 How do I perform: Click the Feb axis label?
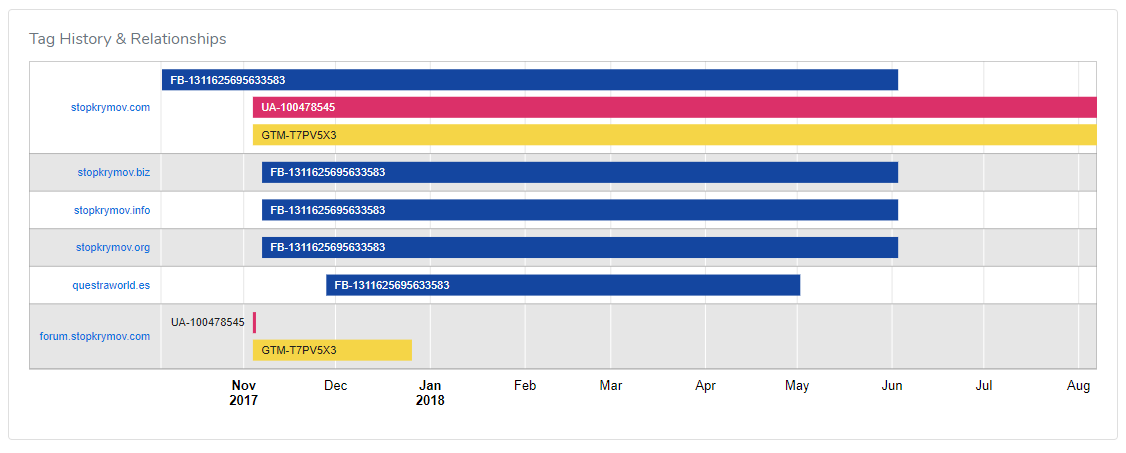coord(525,386)
